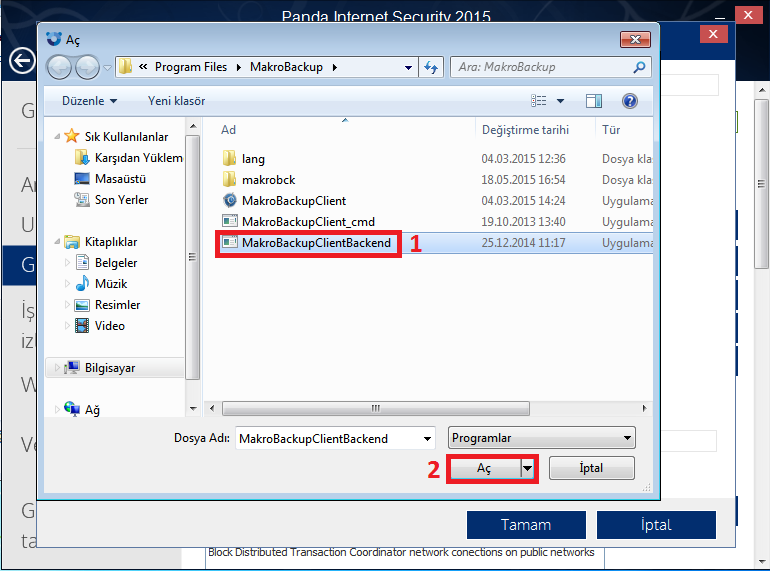The image size is (770, 571).
Task: Select the MakroBackupClient application file
Action: pyautogui.click(x=294, y=201)
